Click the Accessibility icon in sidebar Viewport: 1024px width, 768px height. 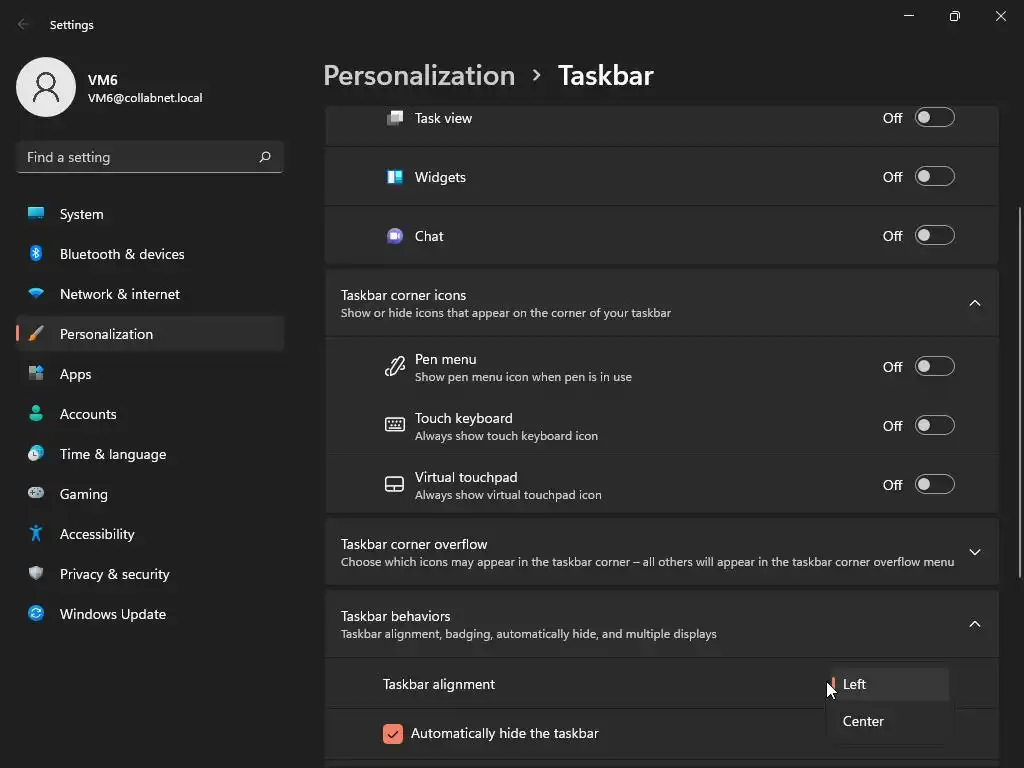pos(36,534)
